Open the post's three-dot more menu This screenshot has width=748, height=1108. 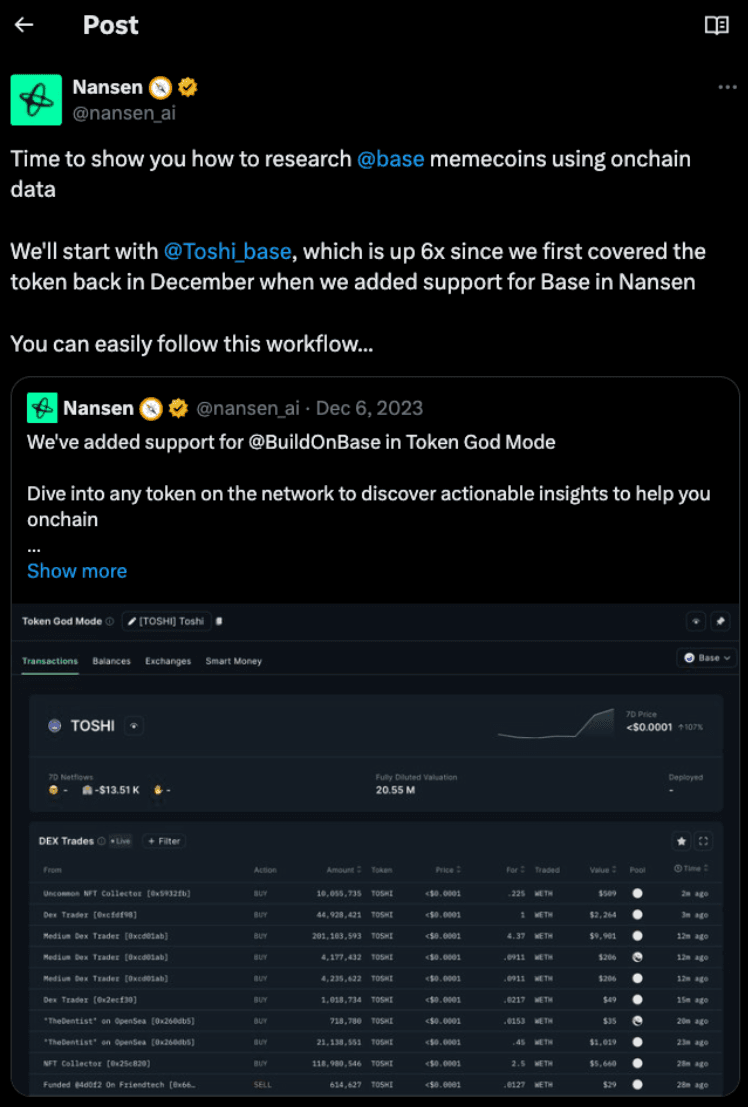[x=727, y=87]
